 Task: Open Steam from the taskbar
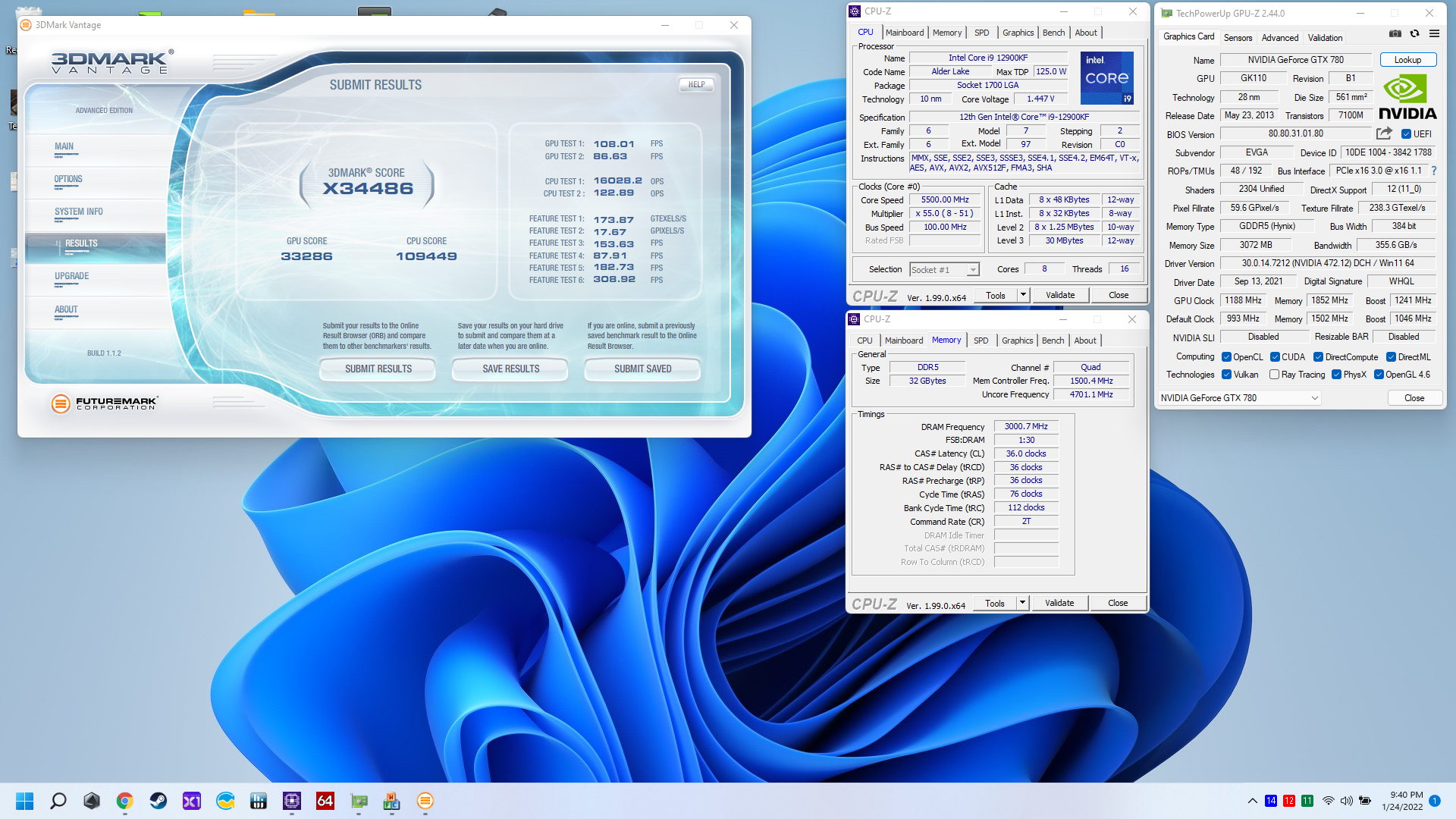point(158,801)
